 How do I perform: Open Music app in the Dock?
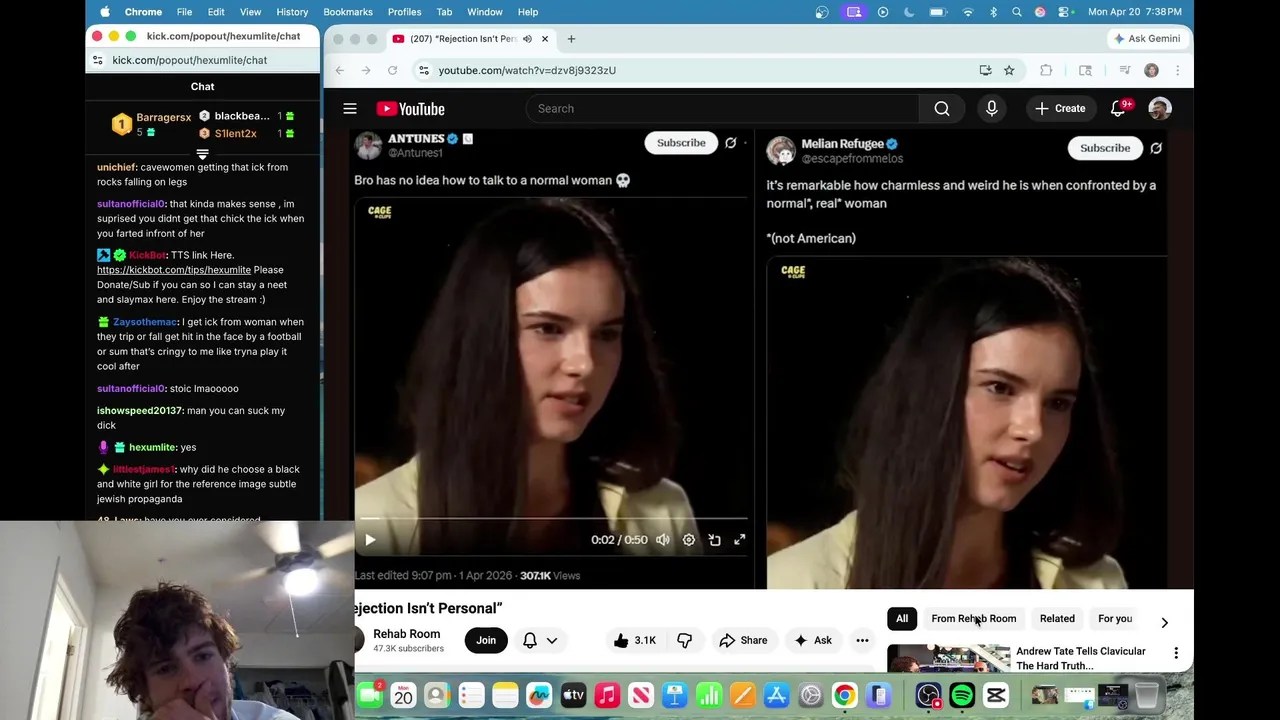pos(607,695)
